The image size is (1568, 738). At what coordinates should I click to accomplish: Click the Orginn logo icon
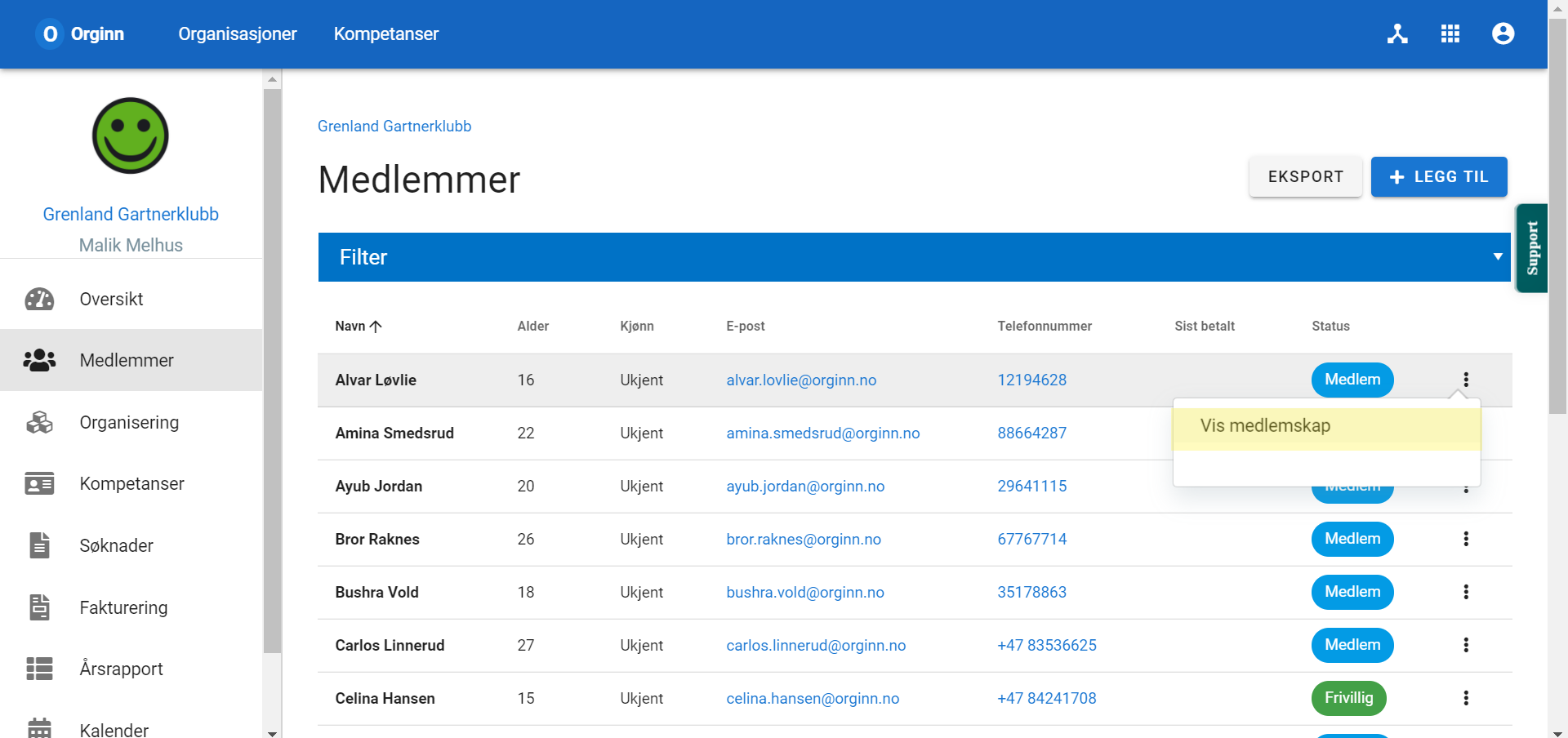[50, 33]
